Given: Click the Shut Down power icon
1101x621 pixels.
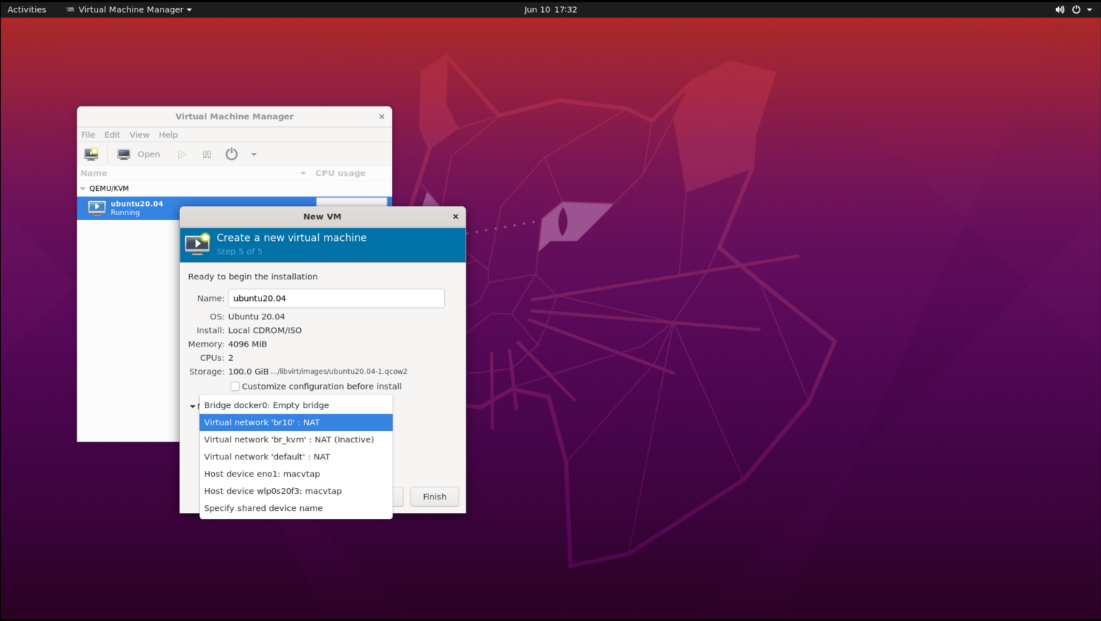Looking at the screenshot, I should pyautogui.click(x=231, y=154).
